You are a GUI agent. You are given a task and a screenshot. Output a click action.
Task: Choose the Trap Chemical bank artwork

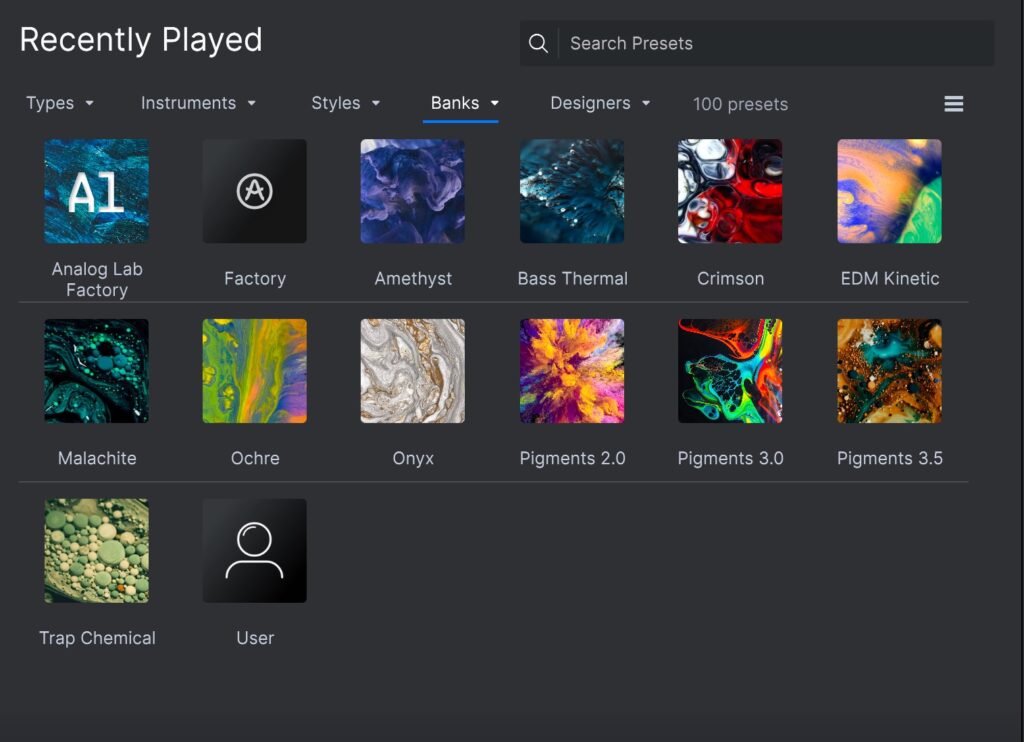point(97,551)
